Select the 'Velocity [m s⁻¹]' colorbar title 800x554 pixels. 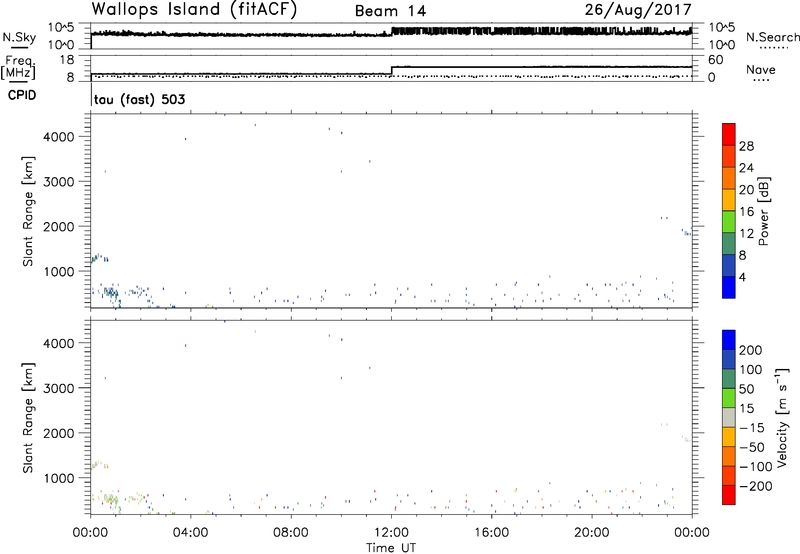781,417
